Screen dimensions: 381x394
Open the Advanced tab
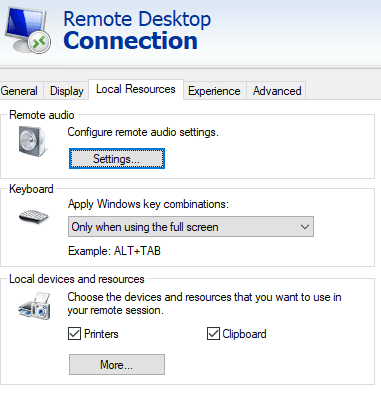277,91
